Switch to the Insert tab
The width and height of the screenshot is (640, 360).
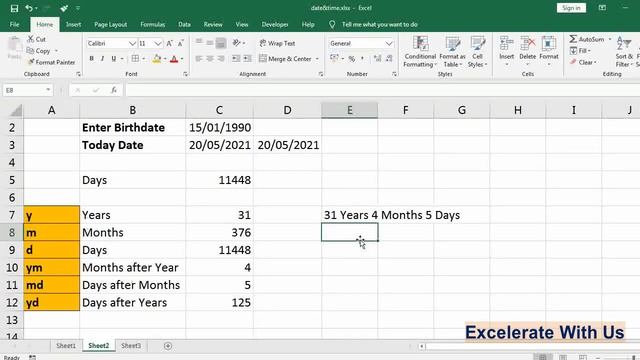click(73, 24)
